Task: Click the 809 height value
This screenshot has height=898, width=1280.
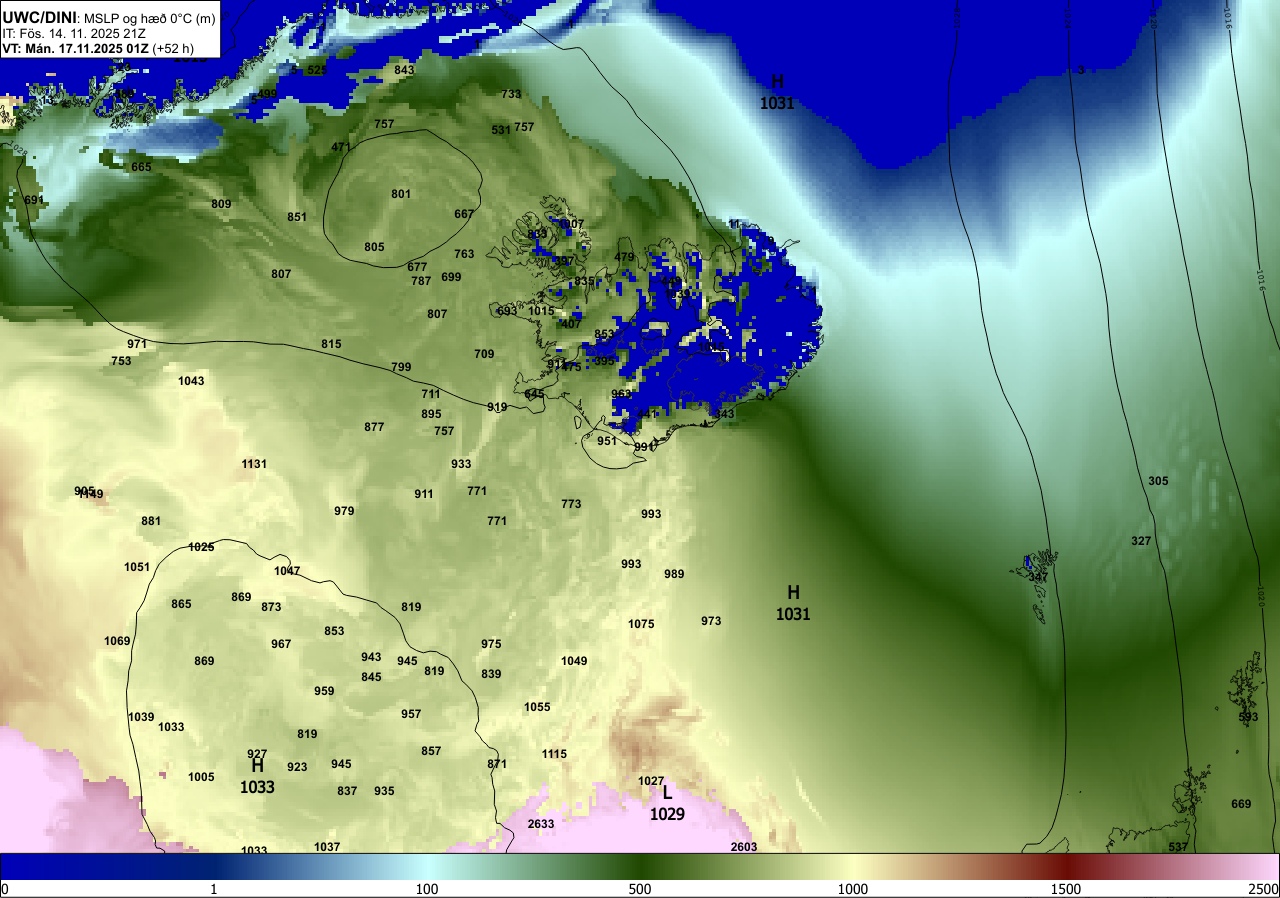Action: (221, 204)
